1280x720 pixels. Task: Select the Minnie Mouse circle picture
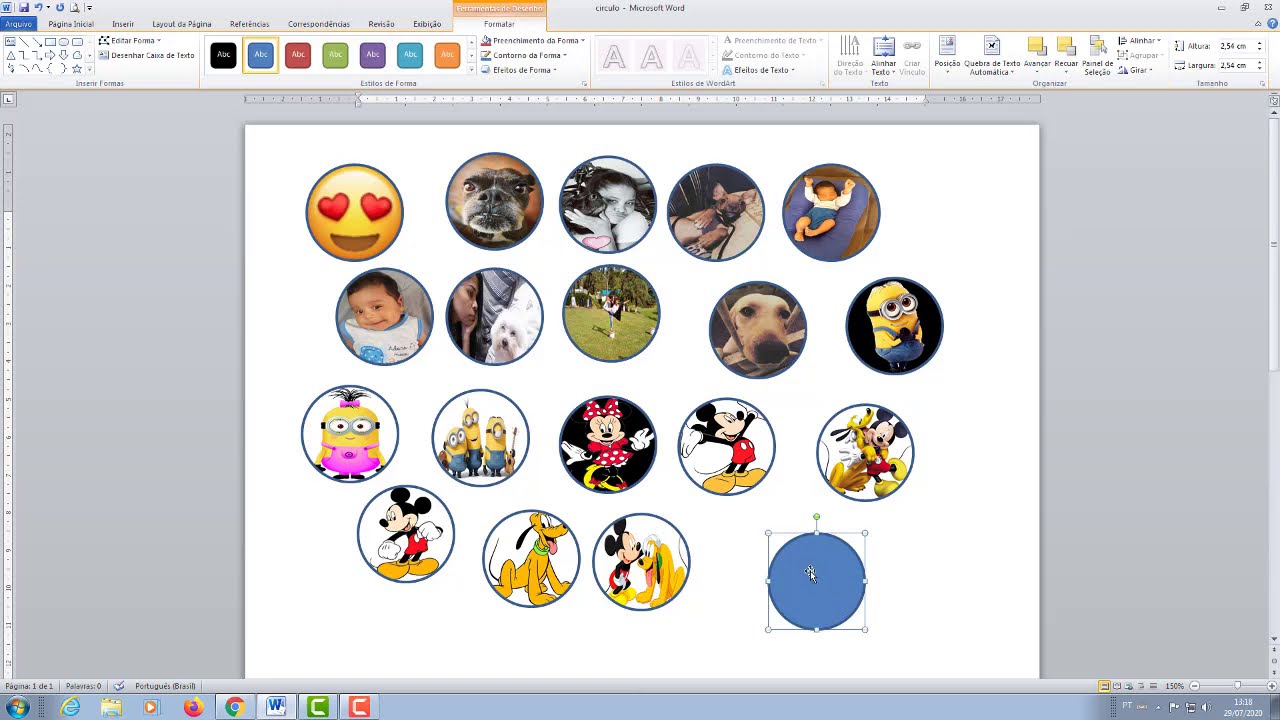(608, 444)
